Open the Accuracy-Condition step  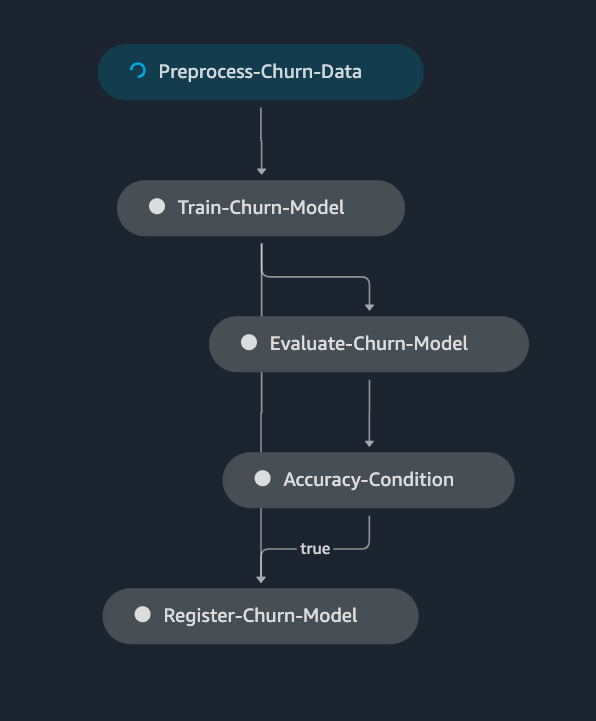(x=368, y=480)
